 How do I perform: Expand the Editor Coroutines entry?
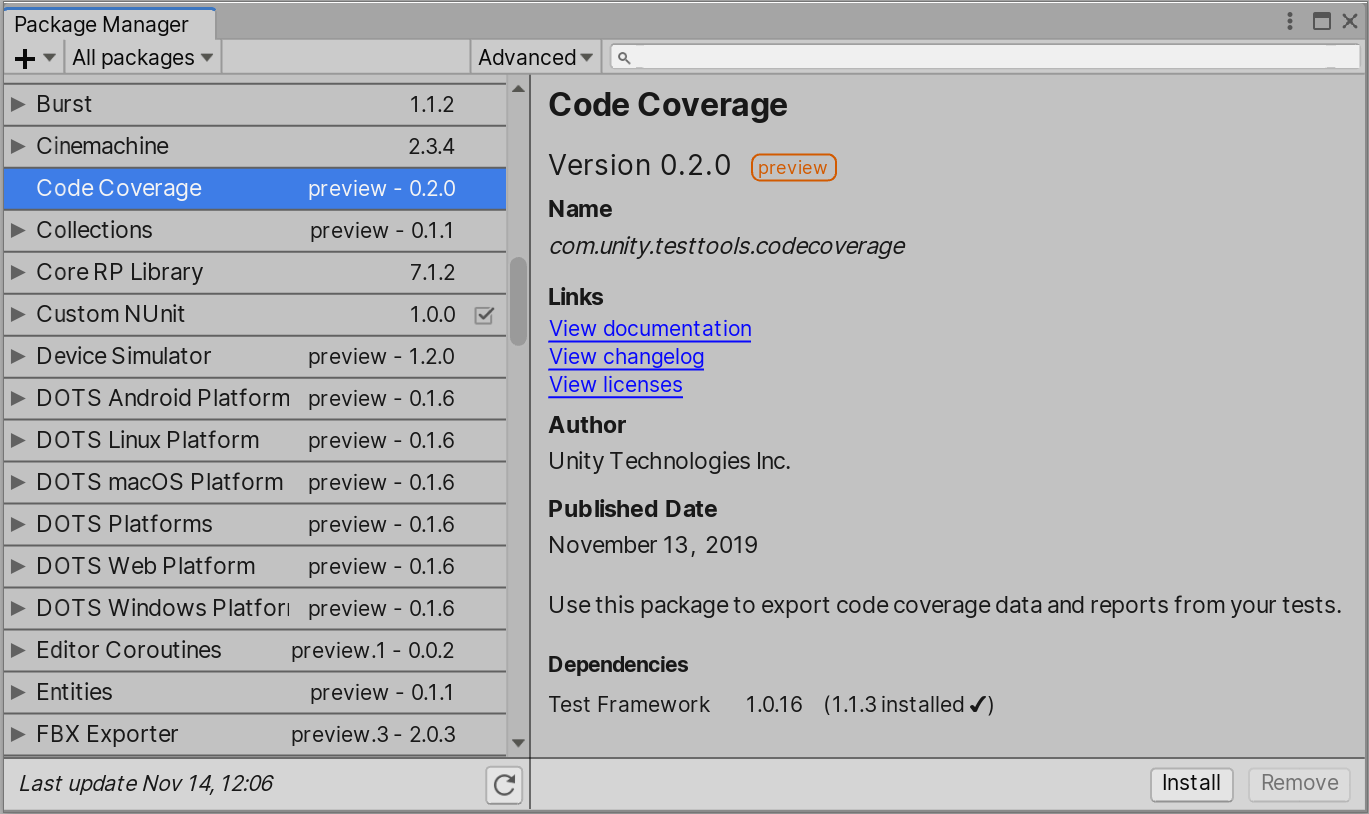tap(18, 650)
